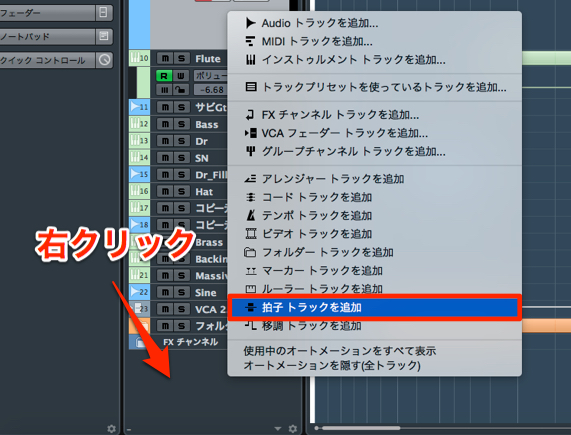This screenshot has width=571, height=435.
Task: Click the クイック コントロール bypass icon
Action: (x=104, y=60)
